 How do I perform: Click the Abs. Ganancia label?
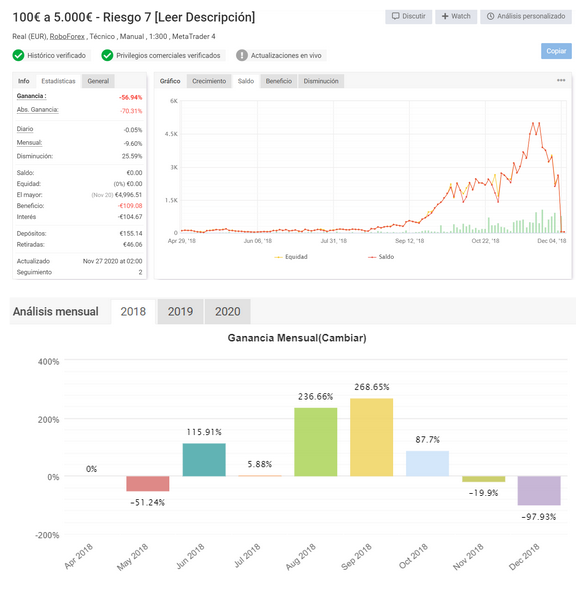click(x=38, y=109)
